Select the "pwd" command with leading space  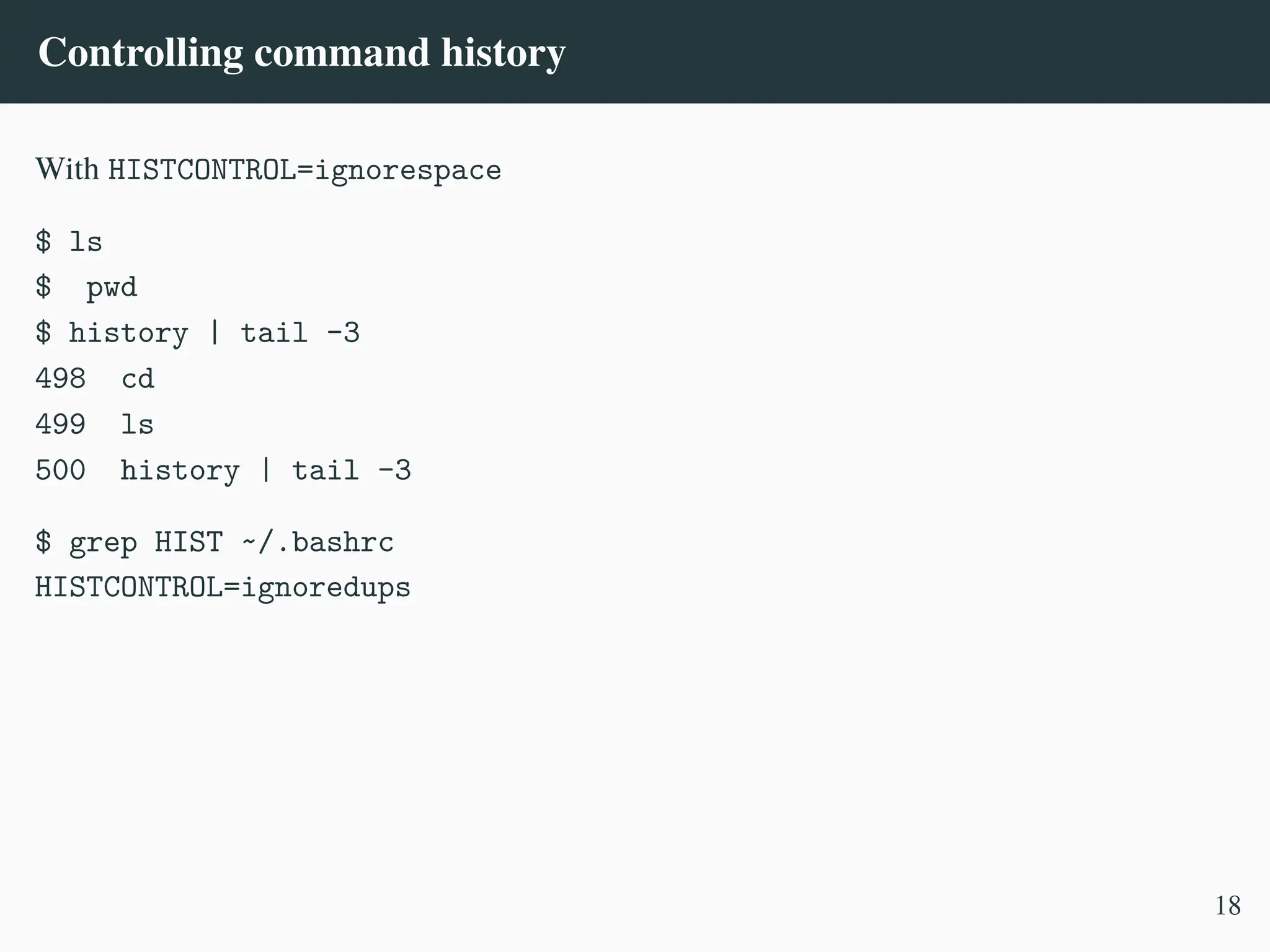pyautogui.click(x=112, y=288)
